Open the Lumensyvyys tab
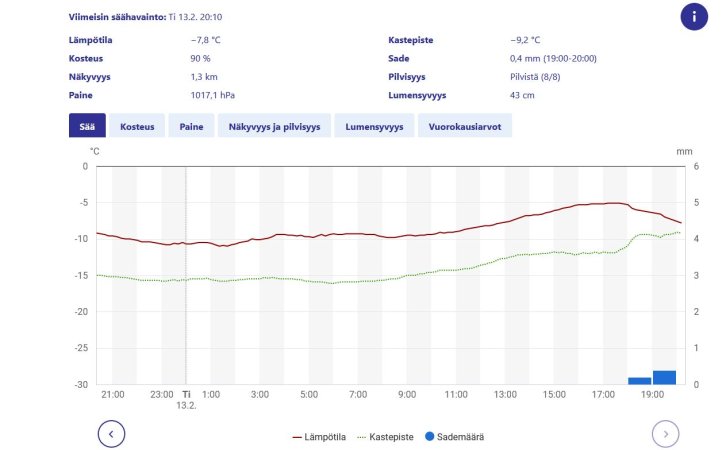 [x=374, y=126]
